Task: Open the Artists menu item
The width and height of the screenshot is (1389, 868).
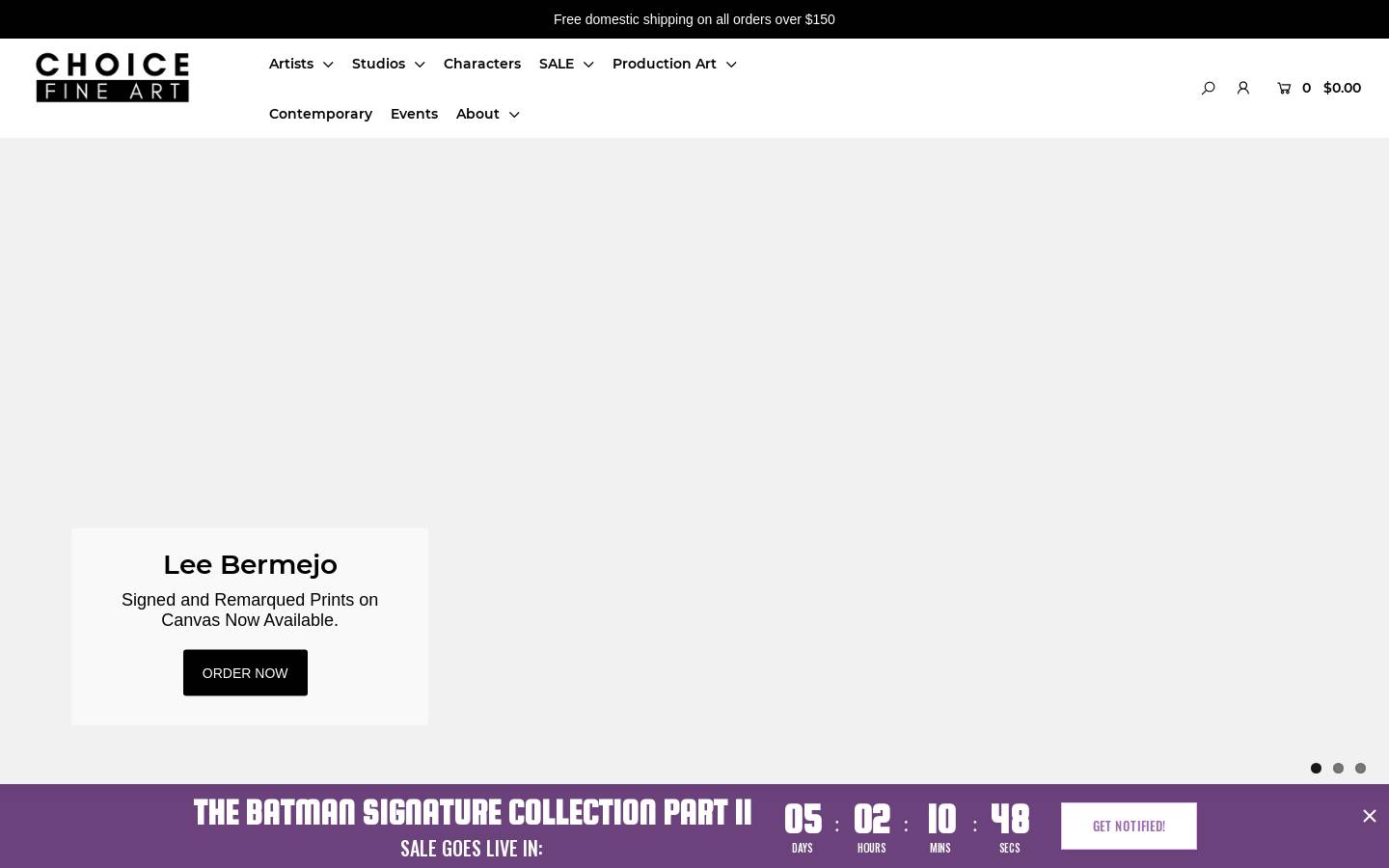Action: point(291,64)
